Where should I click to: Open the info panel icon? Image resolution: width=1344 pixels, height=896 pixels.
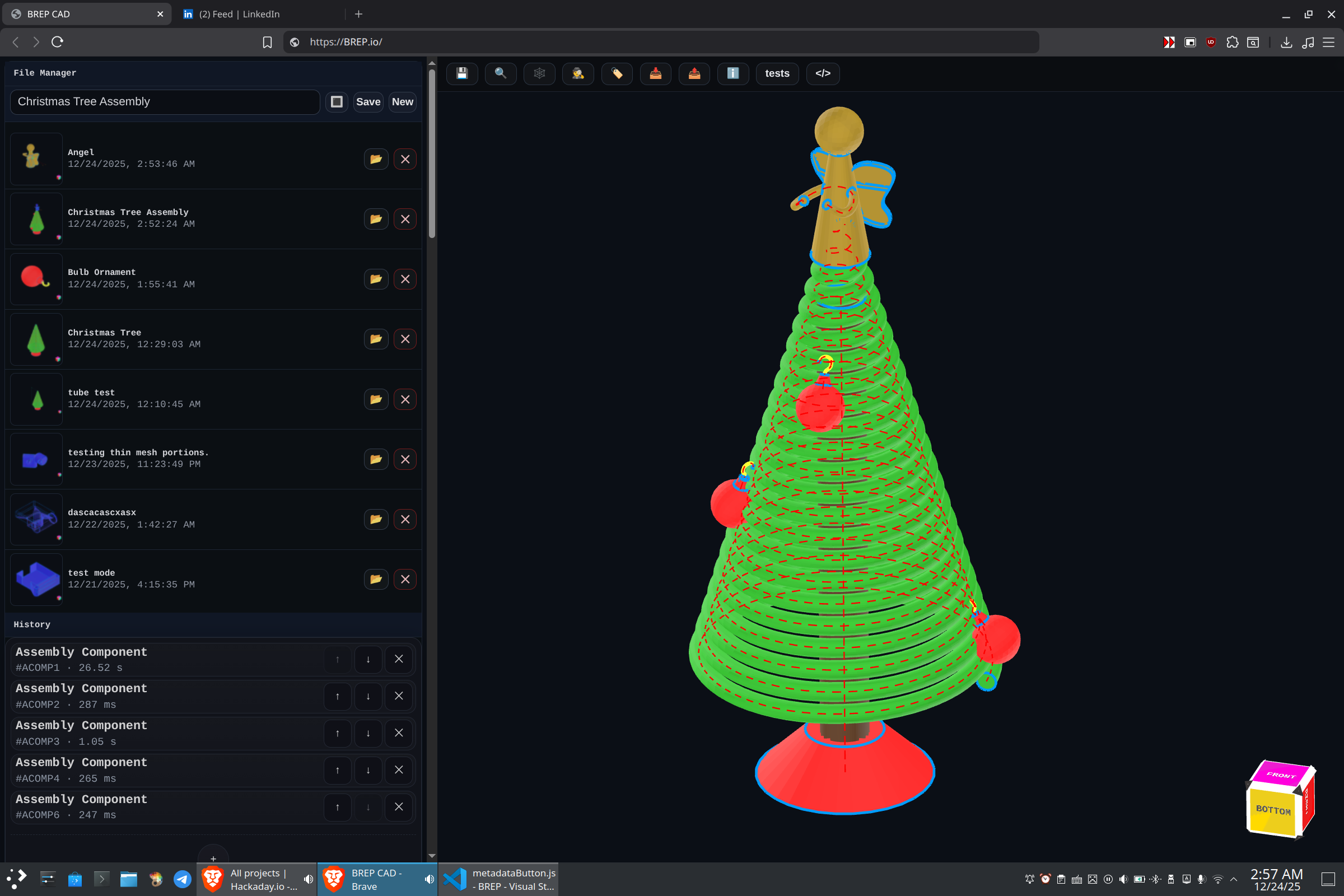point(733,74)
